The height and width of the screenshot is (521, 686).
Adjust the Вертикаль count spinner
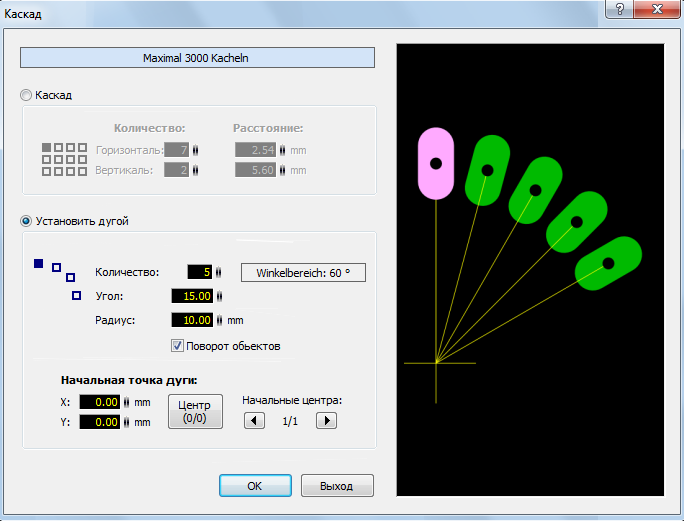tap(195, 170)
